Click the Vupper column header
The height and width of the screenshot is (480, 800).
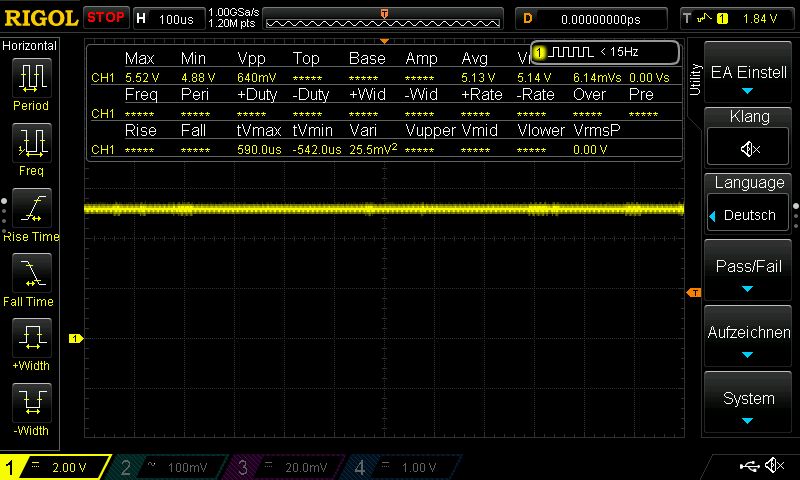point(430,131)
